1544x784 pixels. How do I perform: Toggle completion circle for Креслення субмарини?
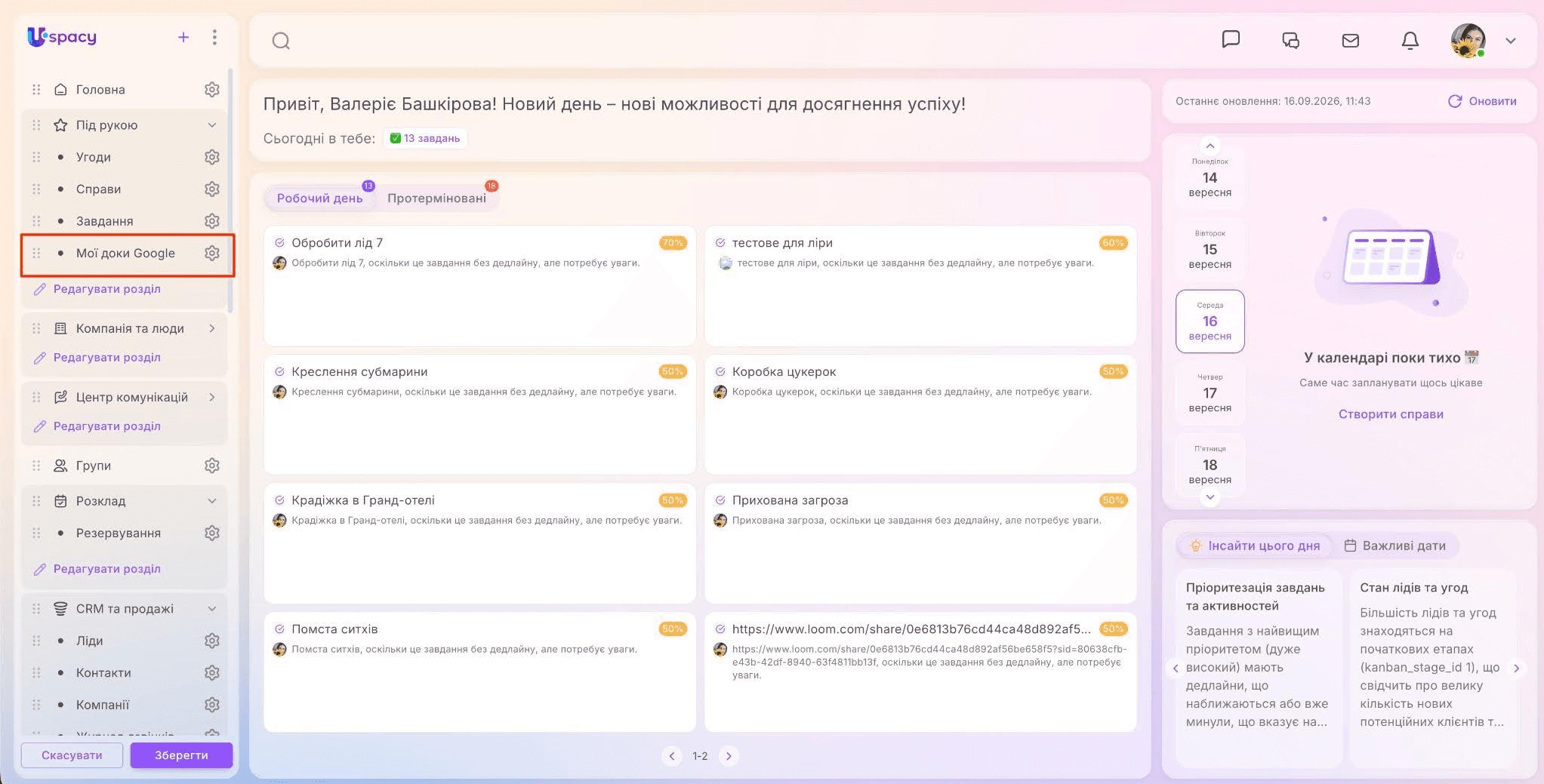pyautogui.click(x=279, y=372)
